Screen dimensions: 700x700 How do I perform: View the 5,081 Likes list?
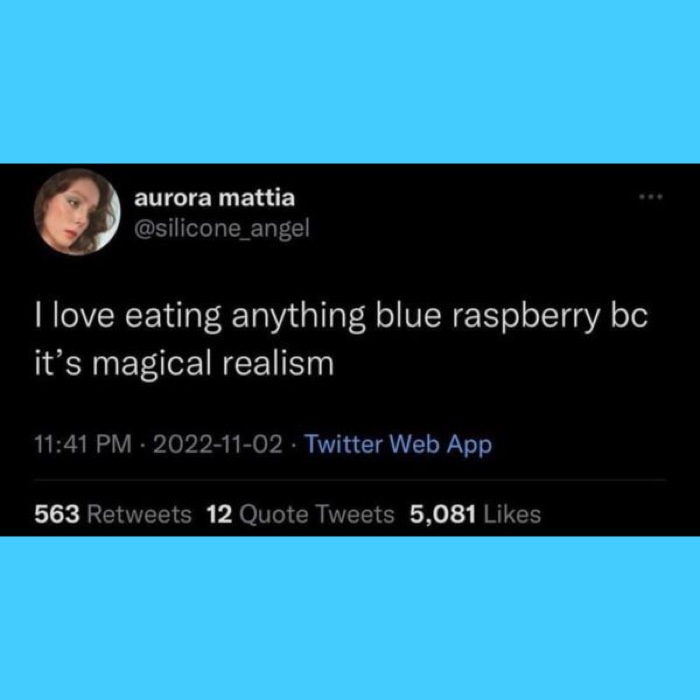[475, 514]
